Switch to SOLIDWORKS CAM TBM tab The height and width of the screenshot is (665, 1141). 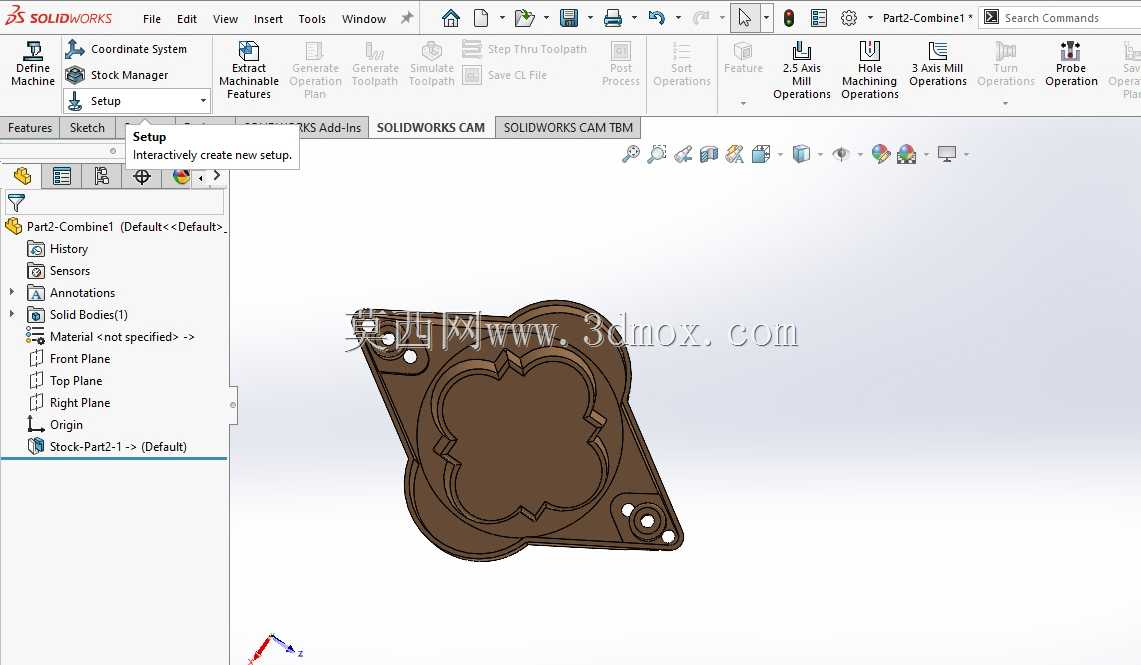coord(568,127)
